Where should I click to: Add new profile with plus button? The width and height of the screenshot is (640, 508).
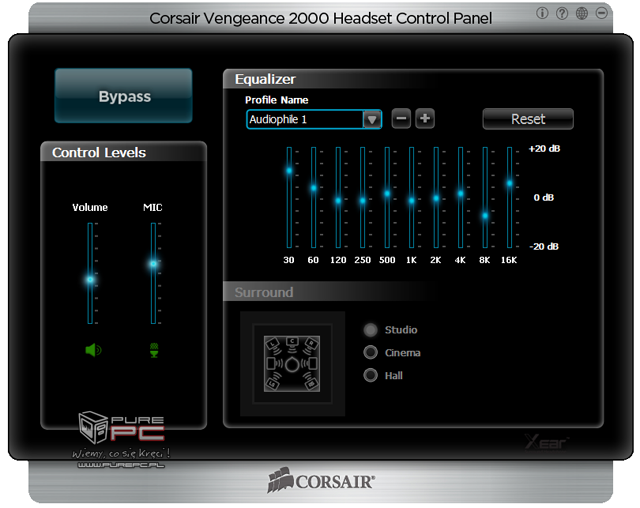pos(425,119)
